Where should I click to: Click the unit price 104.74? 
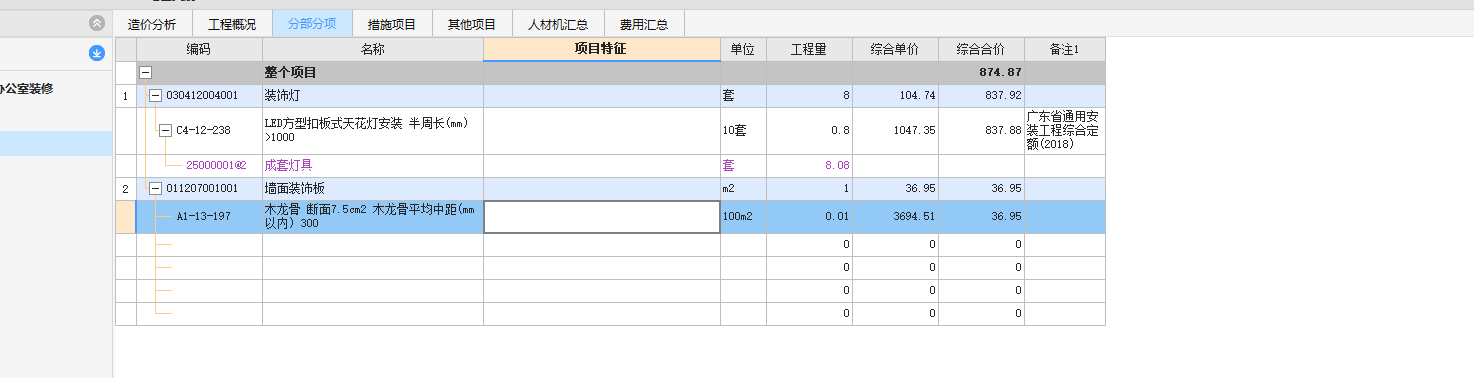point(895,96)
